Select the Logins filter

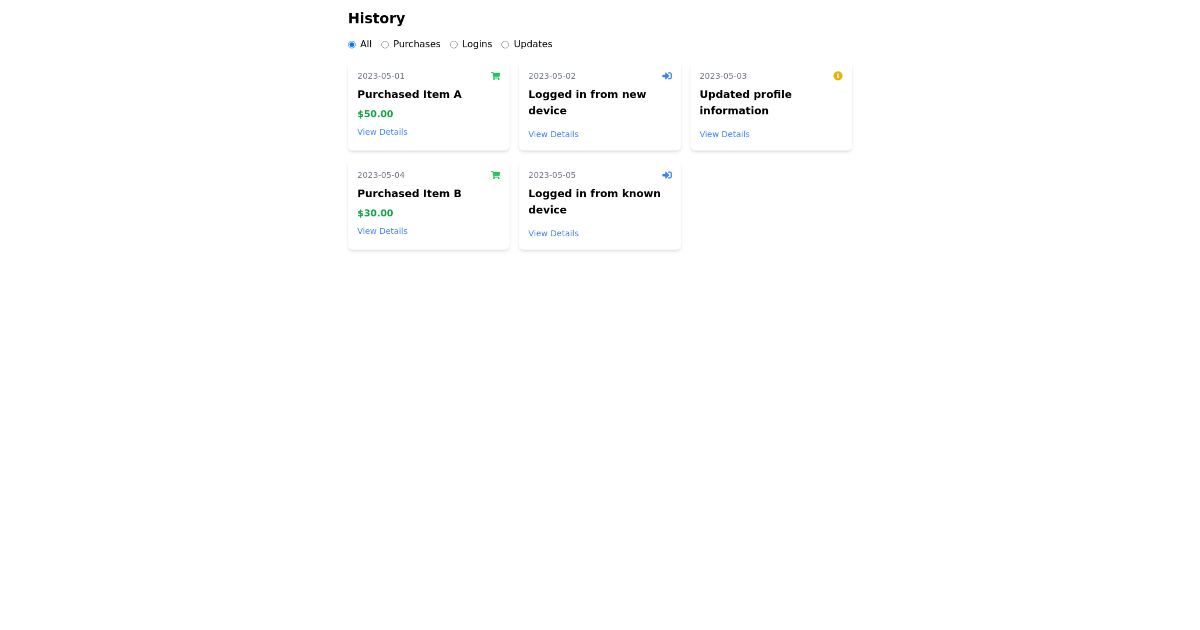(453, 44)
